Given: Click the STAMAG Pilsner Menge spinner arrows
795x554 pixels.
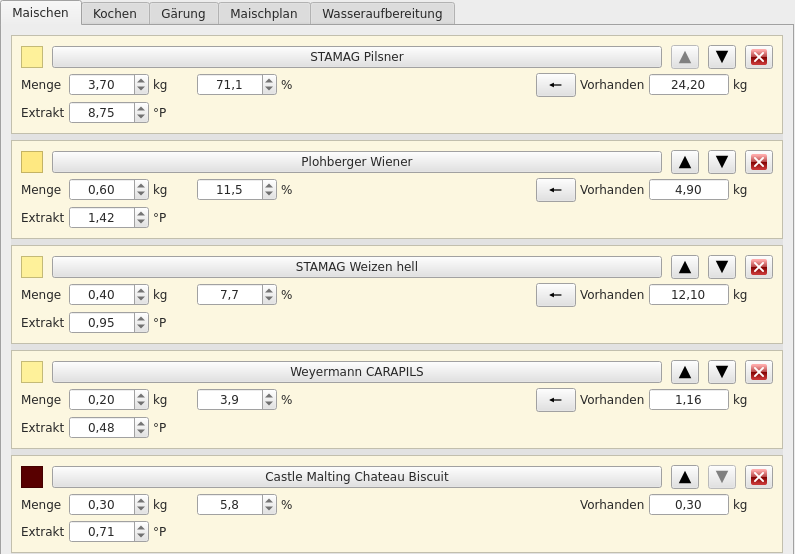Looking at the screenshot, I should pos(141,85).
